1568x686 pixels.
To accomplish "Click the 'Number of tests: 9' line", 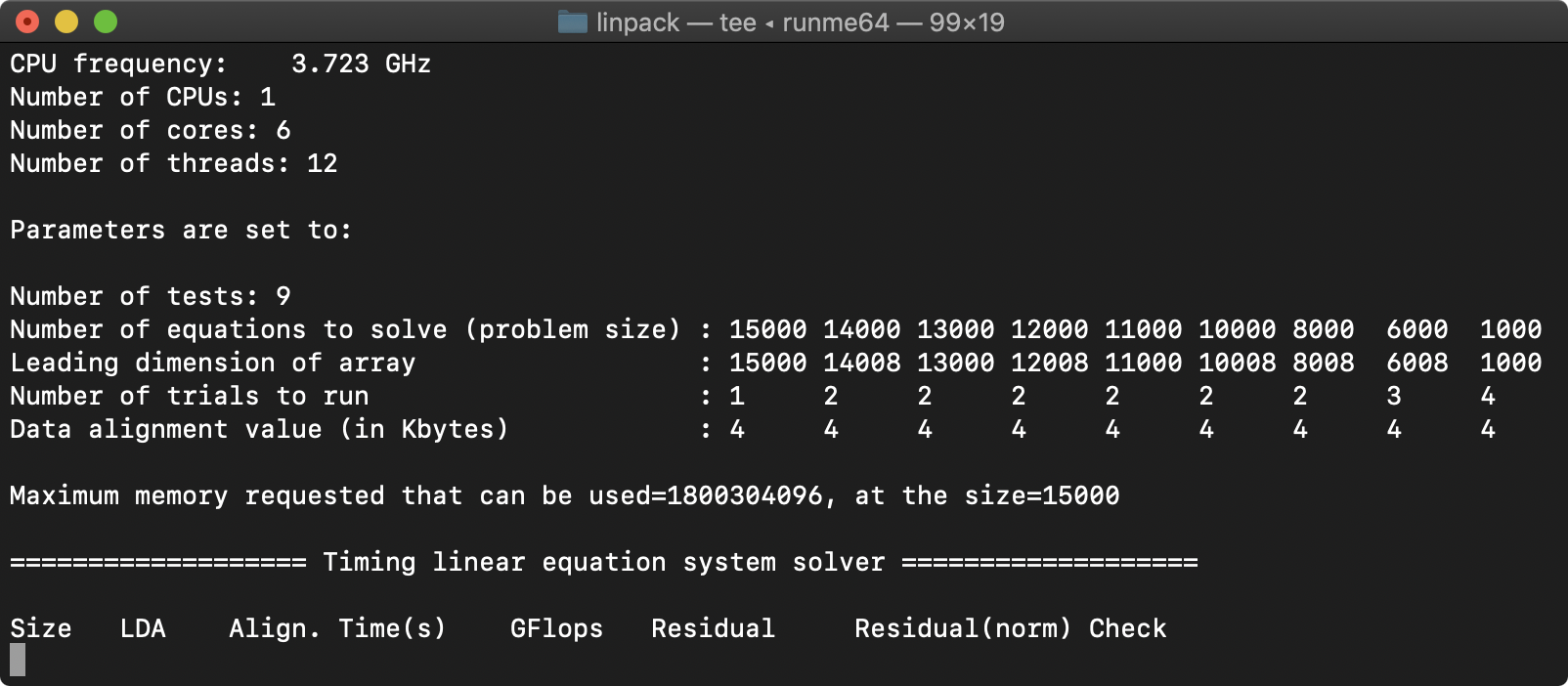I will [x=151, y=296].
